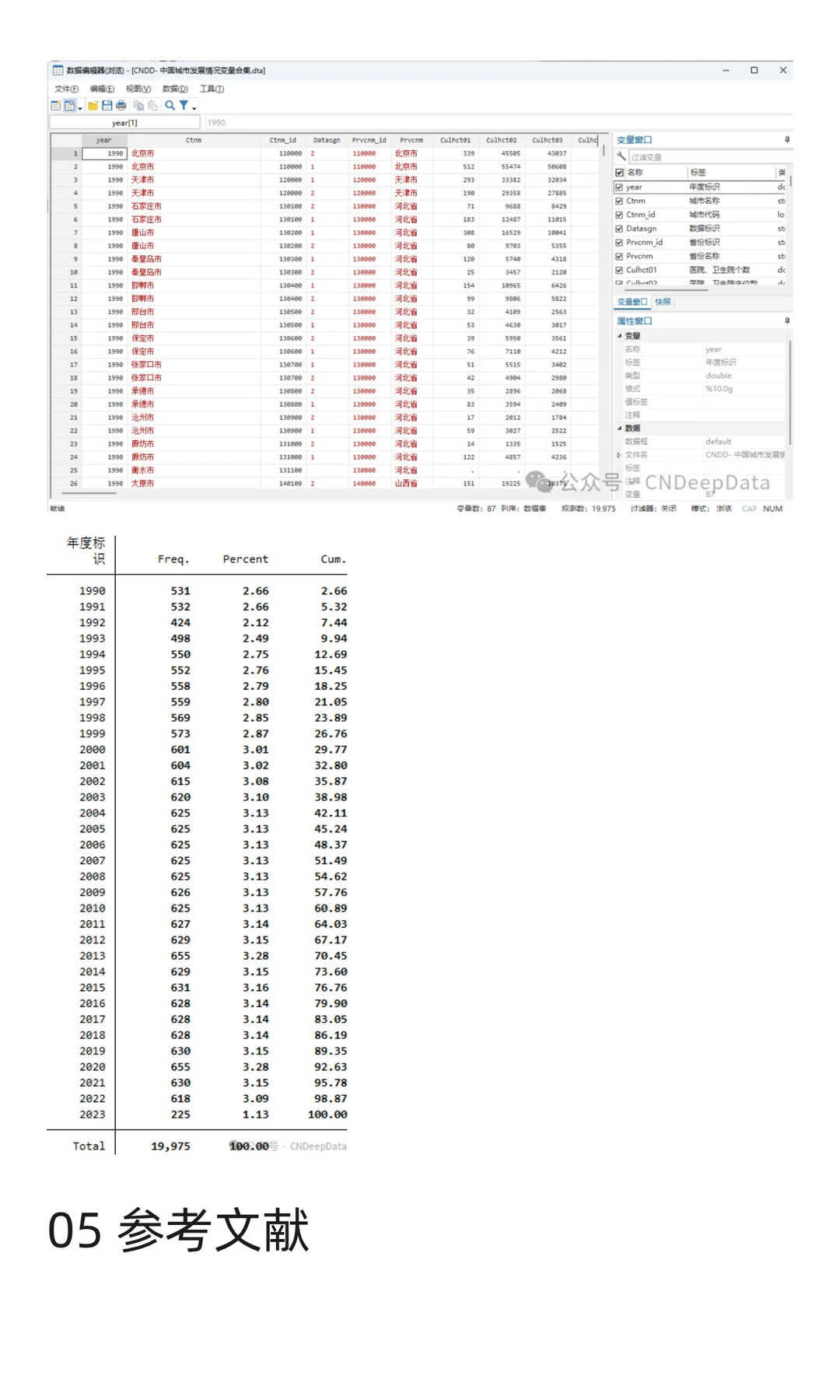Click the funnel filter observations icon
The width and height of the screenshot is (840, 1400).
coord(184,106)
